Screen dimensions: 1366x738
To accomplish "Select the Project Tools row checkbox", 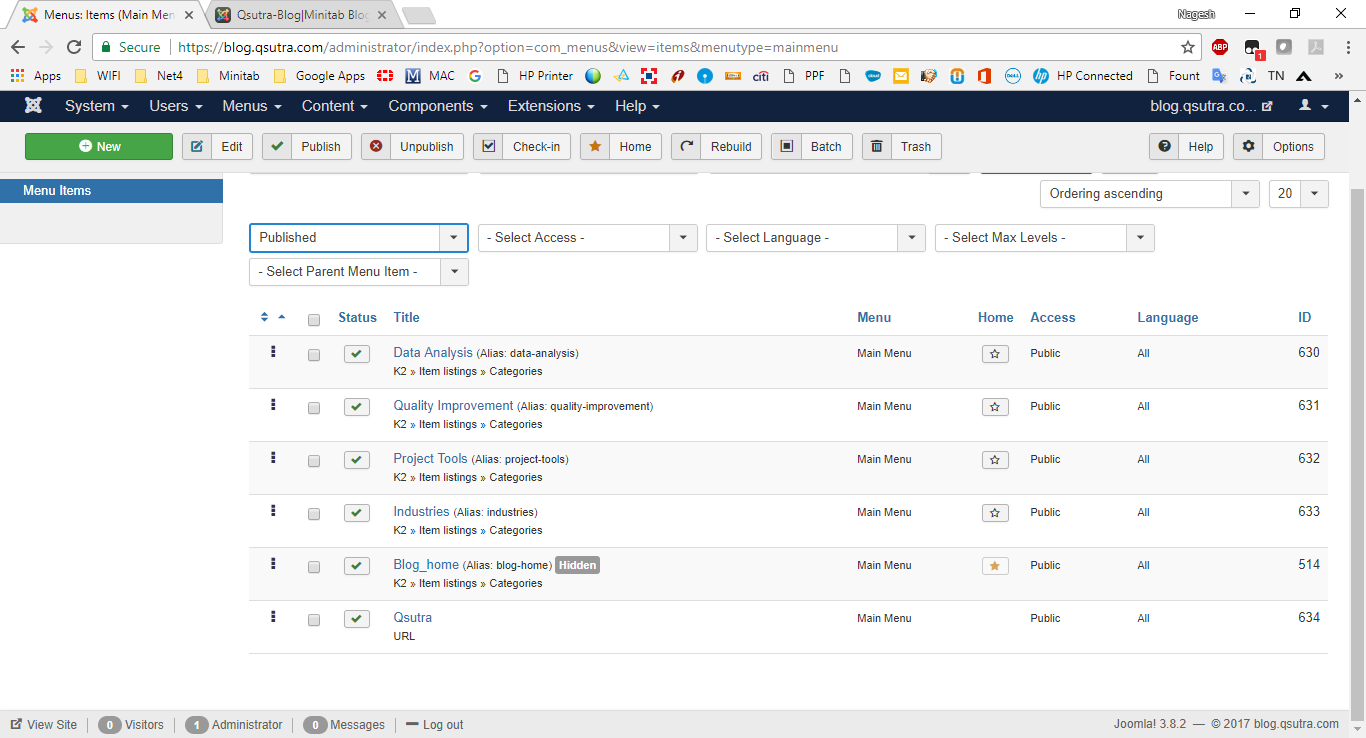I will [314, 461].
